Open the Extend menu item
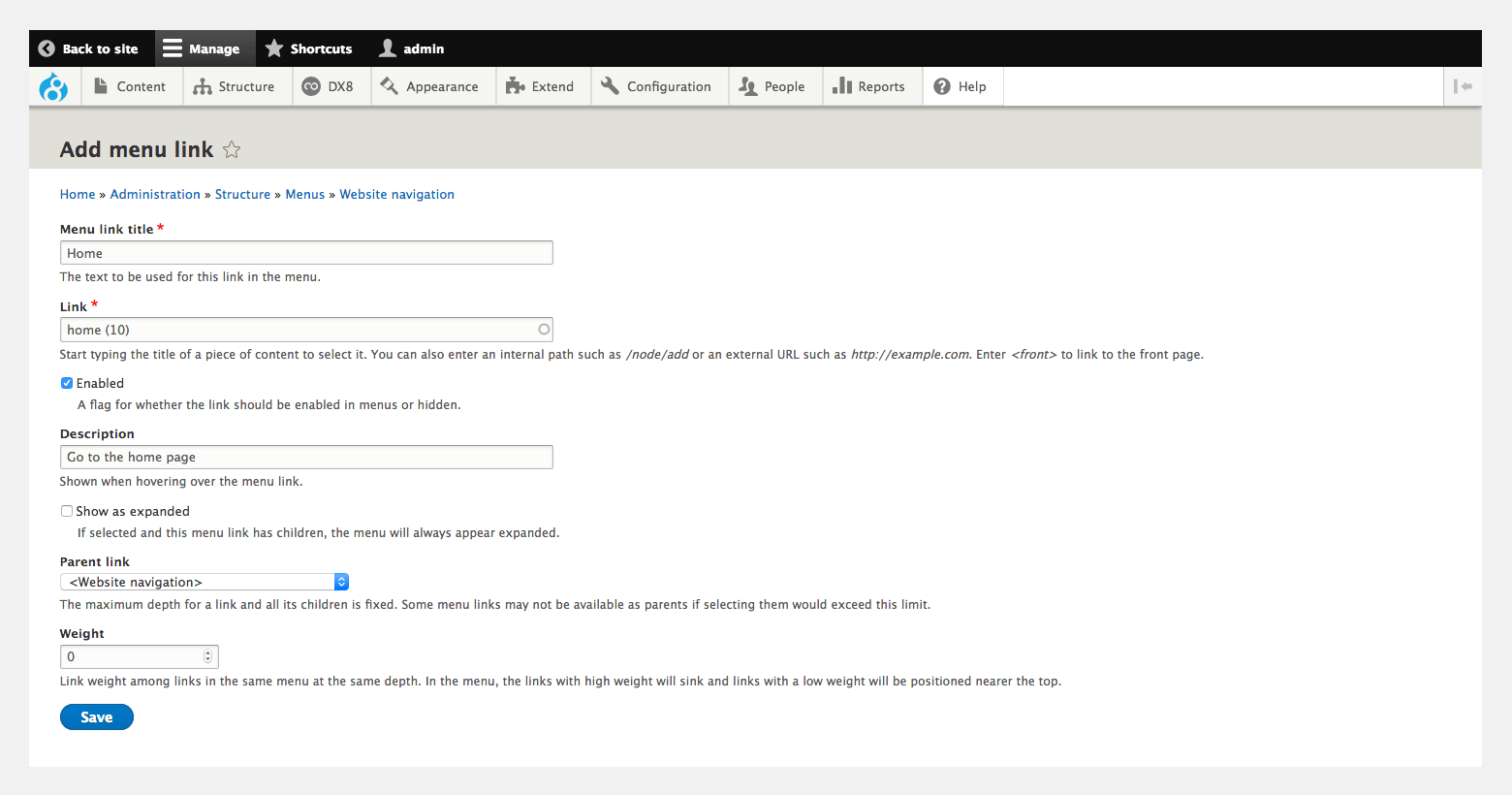Image resolution: width=1512 pixels, height=795 pixels. coord(544,86)
